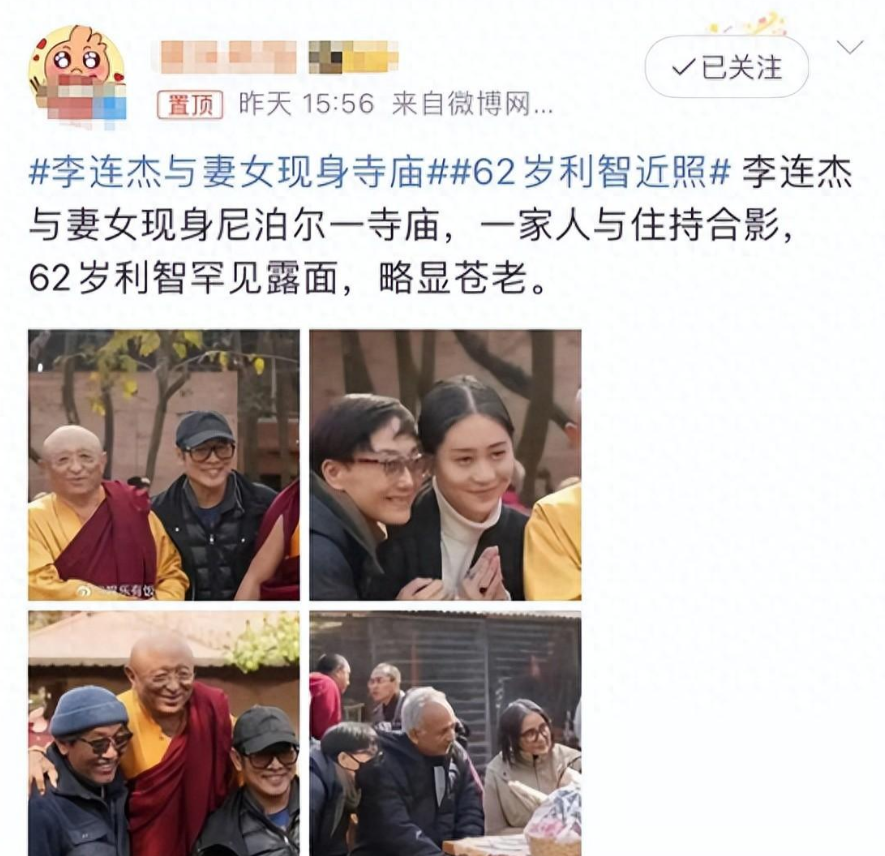Open photo of monk beside man in cap
Viewport: 885px width, 856px height.
coord(164,465)
